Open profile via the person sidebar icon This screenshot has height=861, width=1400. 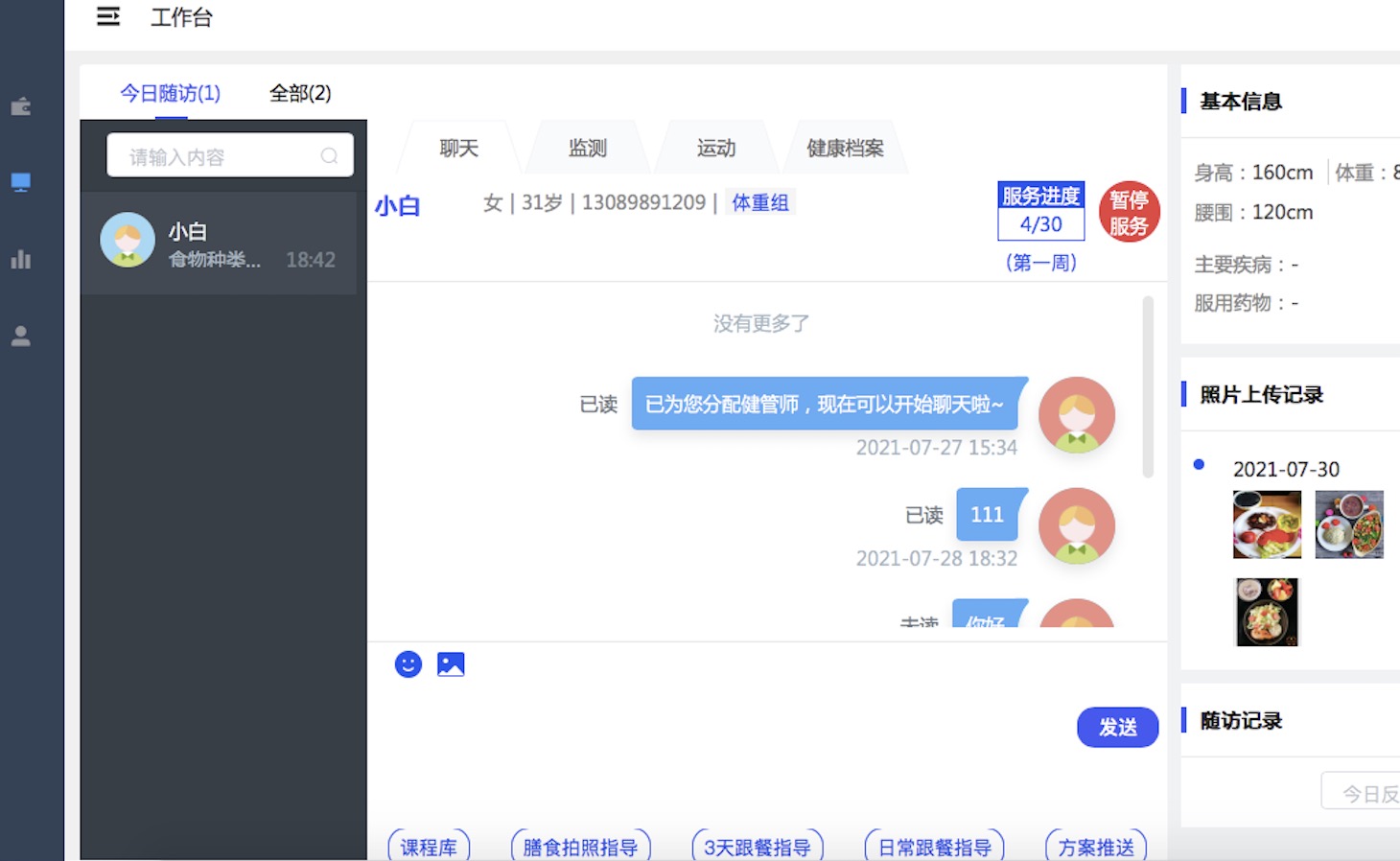click(x=20, y=336)
